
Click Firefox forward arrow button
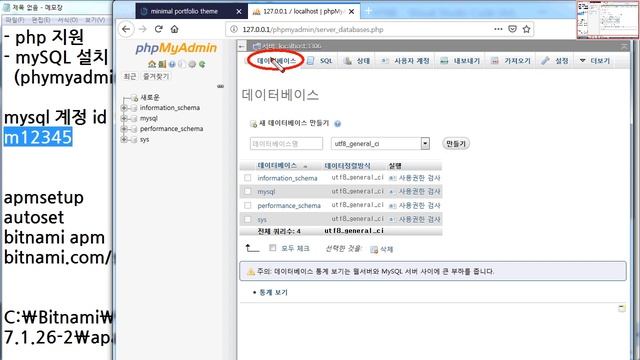tap(142, 29)
